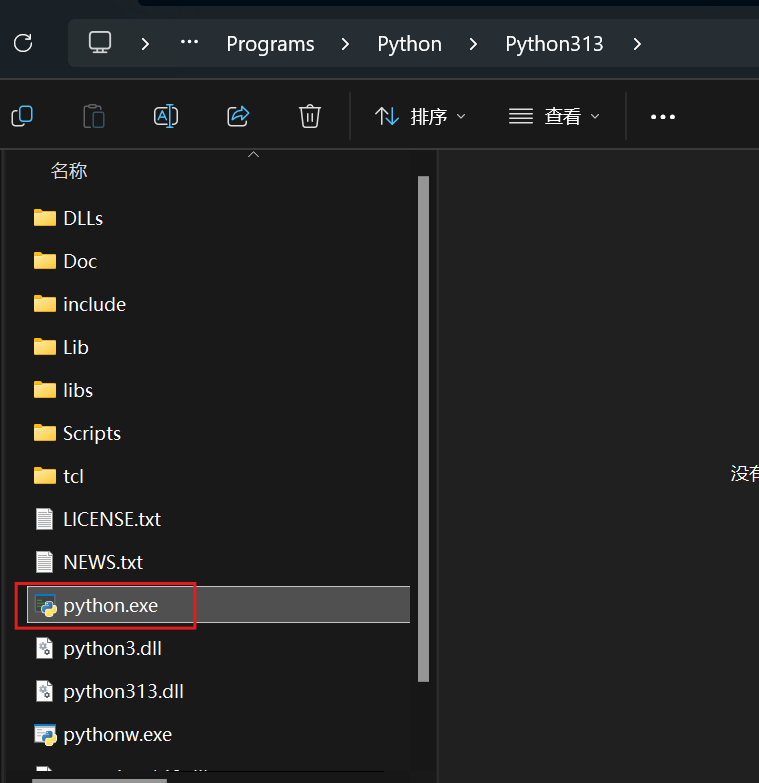Open the toolbar more options ellipsis
This screenshot has width=759, height=783.
(663, 117)
